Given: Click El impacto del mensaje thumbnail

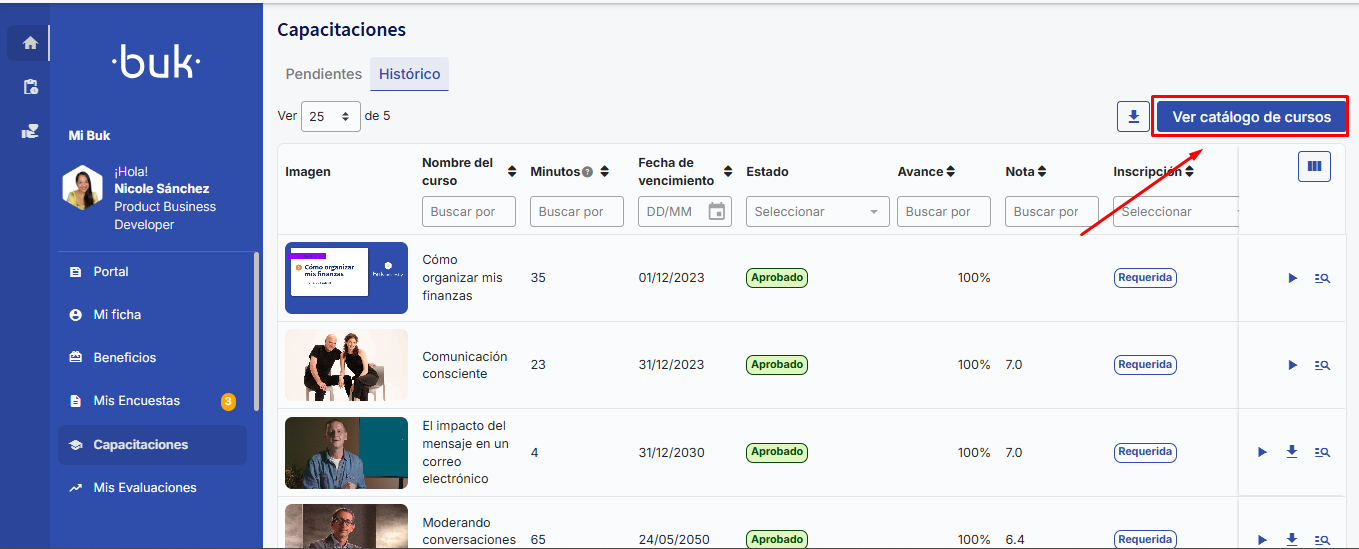Looking at the screenshot, I should coord(346,452).
